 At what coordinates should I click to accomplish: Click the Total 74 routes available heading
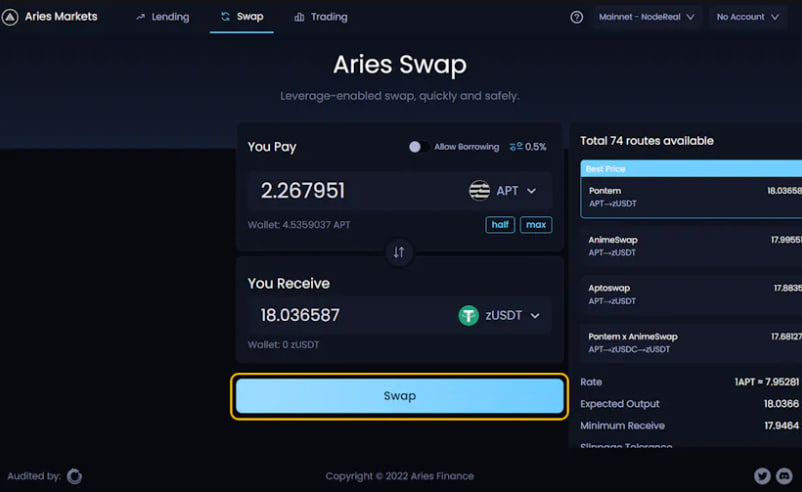coord(647,141)
